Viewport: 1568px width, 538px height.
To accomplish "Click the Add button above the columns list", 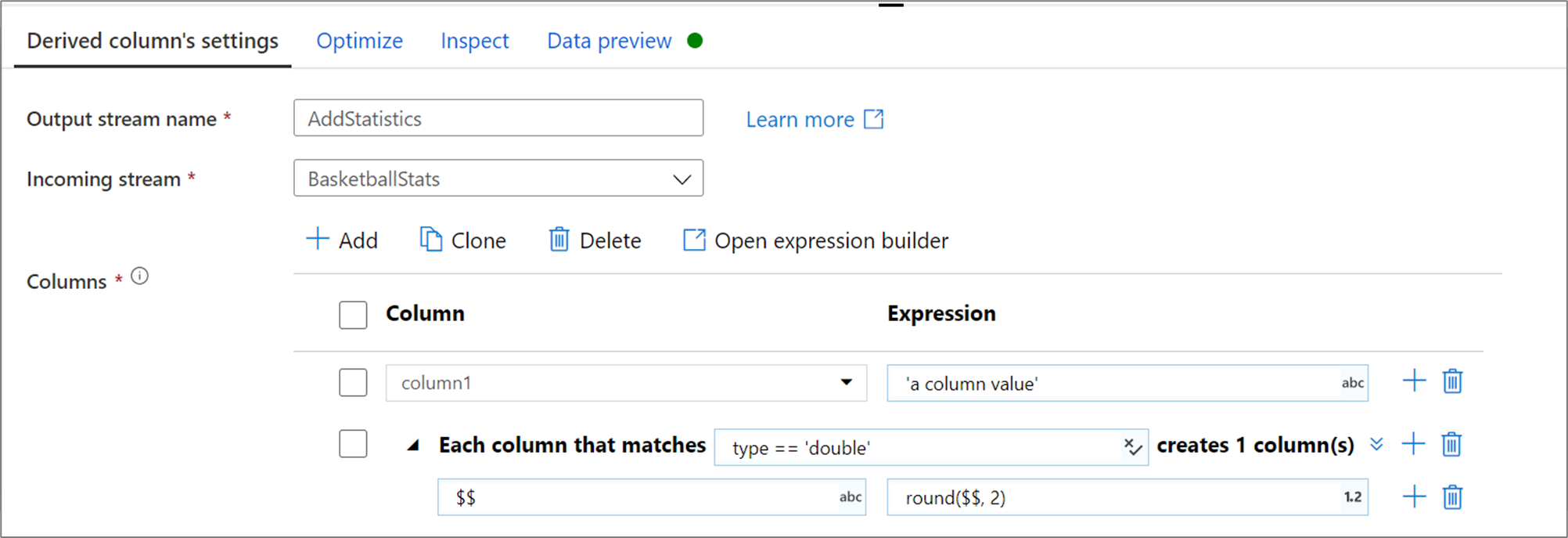I will click(342, 240).
